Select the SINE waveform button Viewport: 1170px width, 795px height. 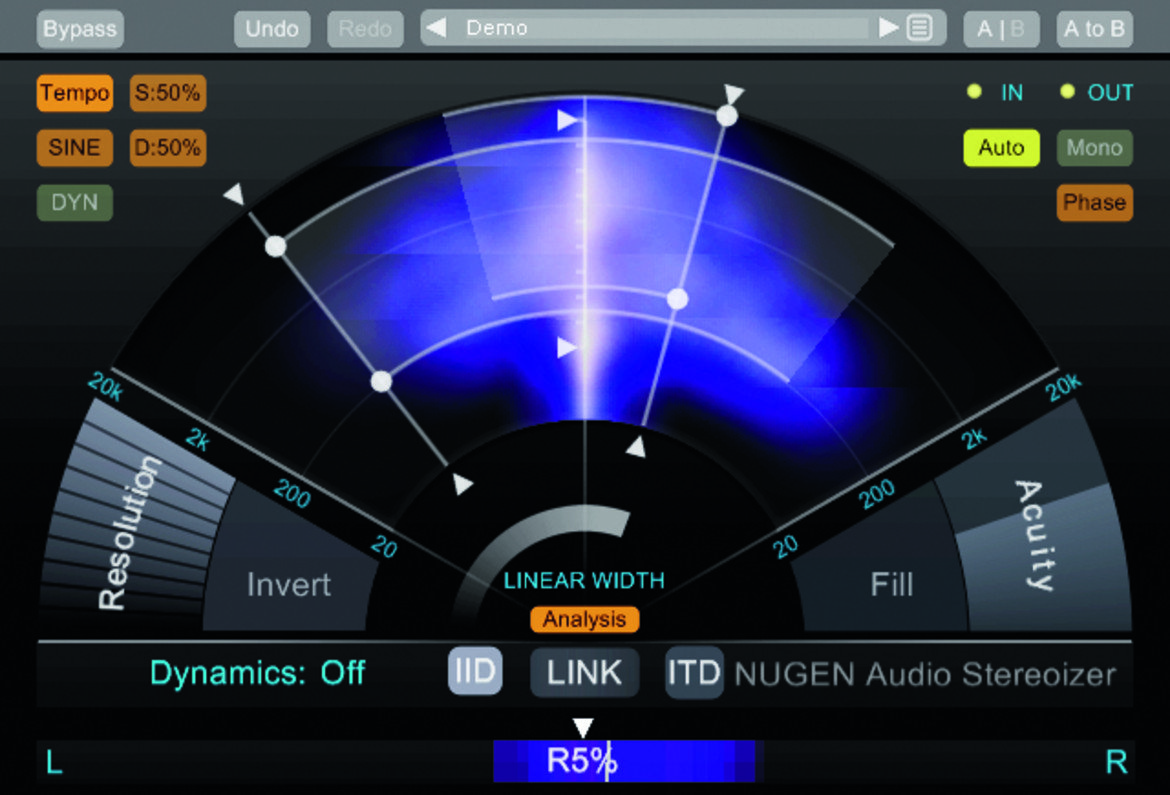pyautogui.click(x=75, y=148)
